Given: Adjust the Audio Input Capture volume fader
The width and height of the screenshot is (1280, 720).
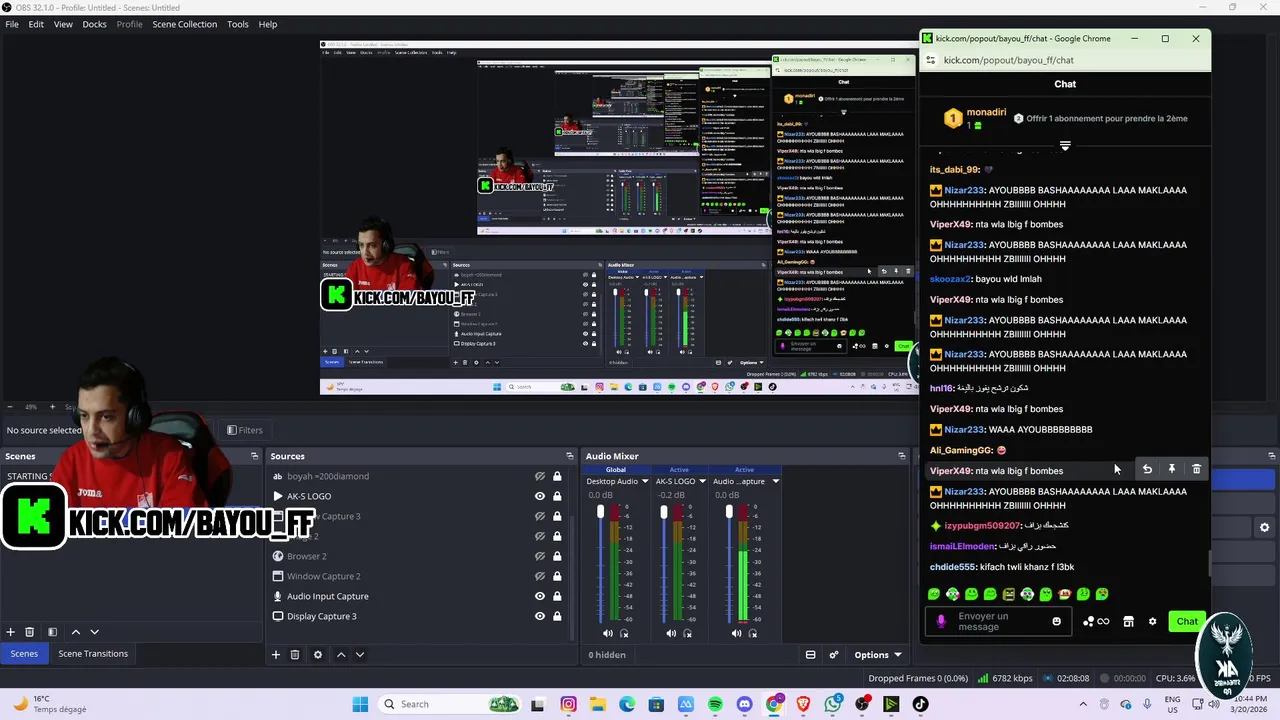Looking at the screenshot, I should click(729, 512).
